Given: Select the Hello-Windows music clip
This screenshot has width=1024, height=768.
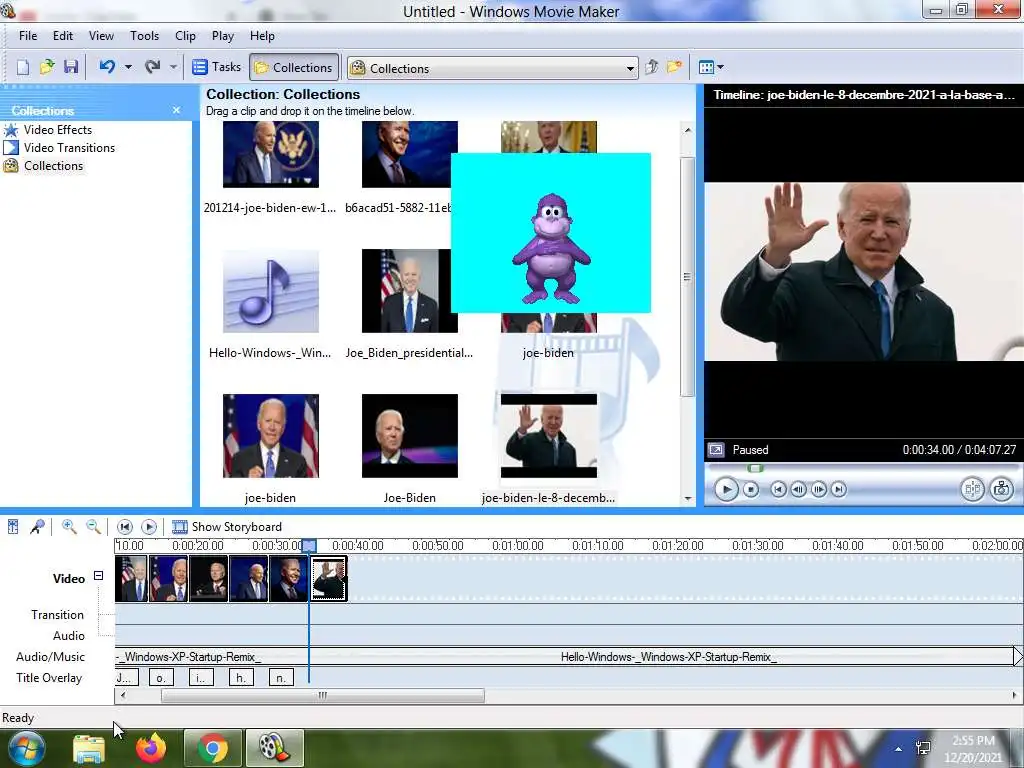Looking at the screenshot, I should point(270,291).
